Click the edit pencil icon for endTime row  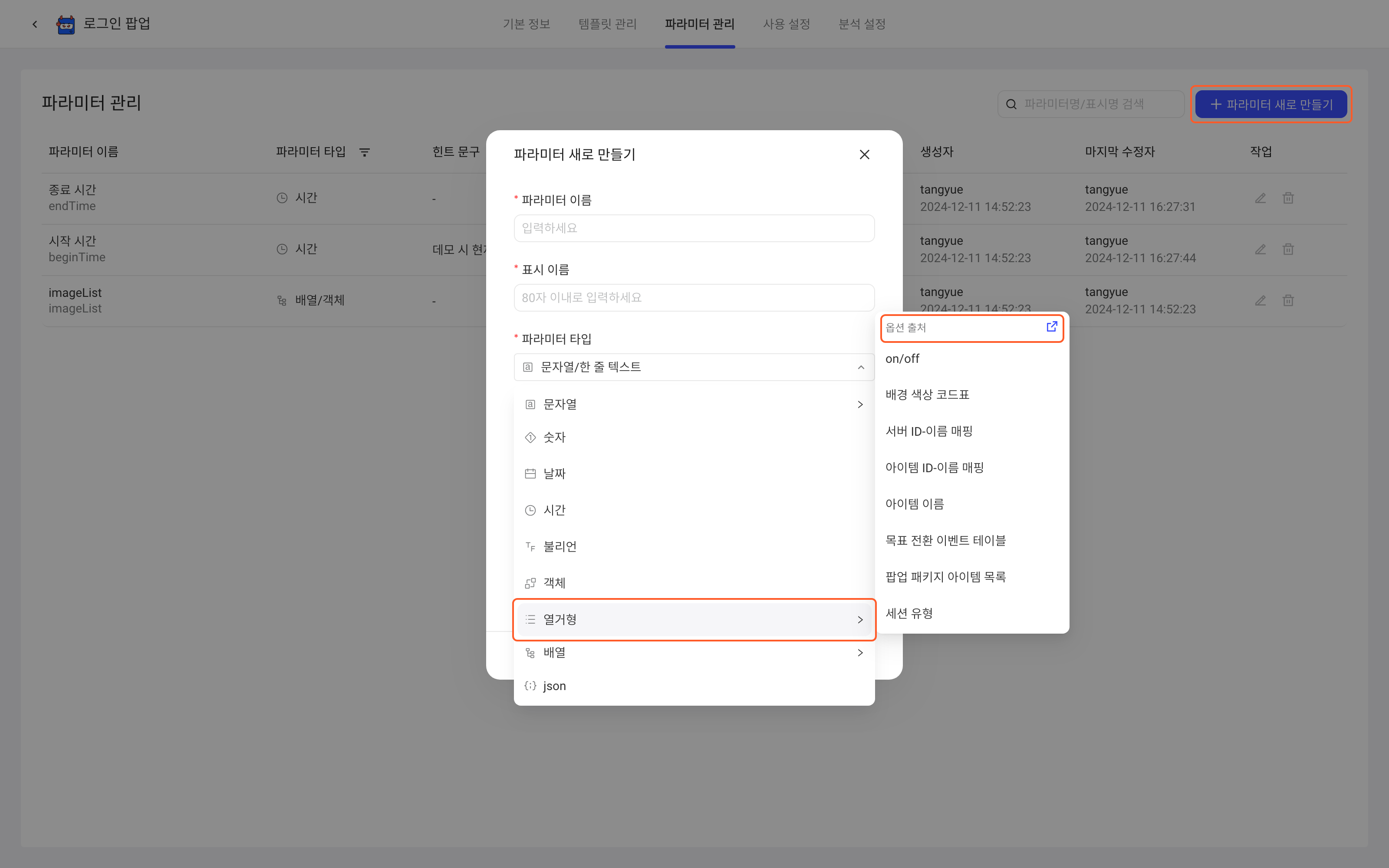1261,198
